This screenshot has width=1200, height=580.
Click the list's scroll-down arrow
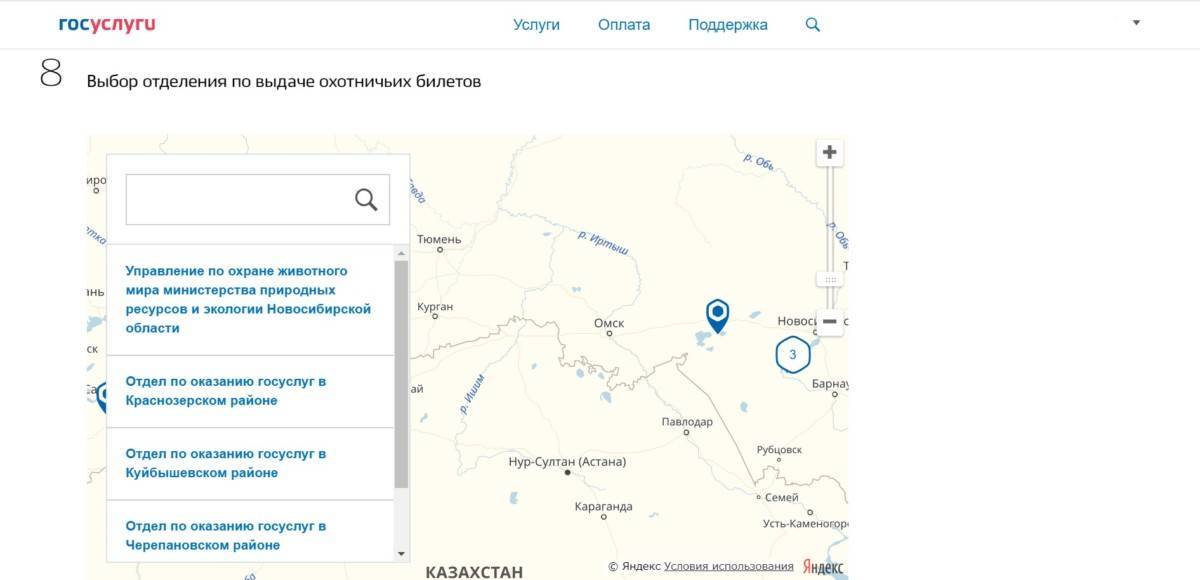(402, 553)
